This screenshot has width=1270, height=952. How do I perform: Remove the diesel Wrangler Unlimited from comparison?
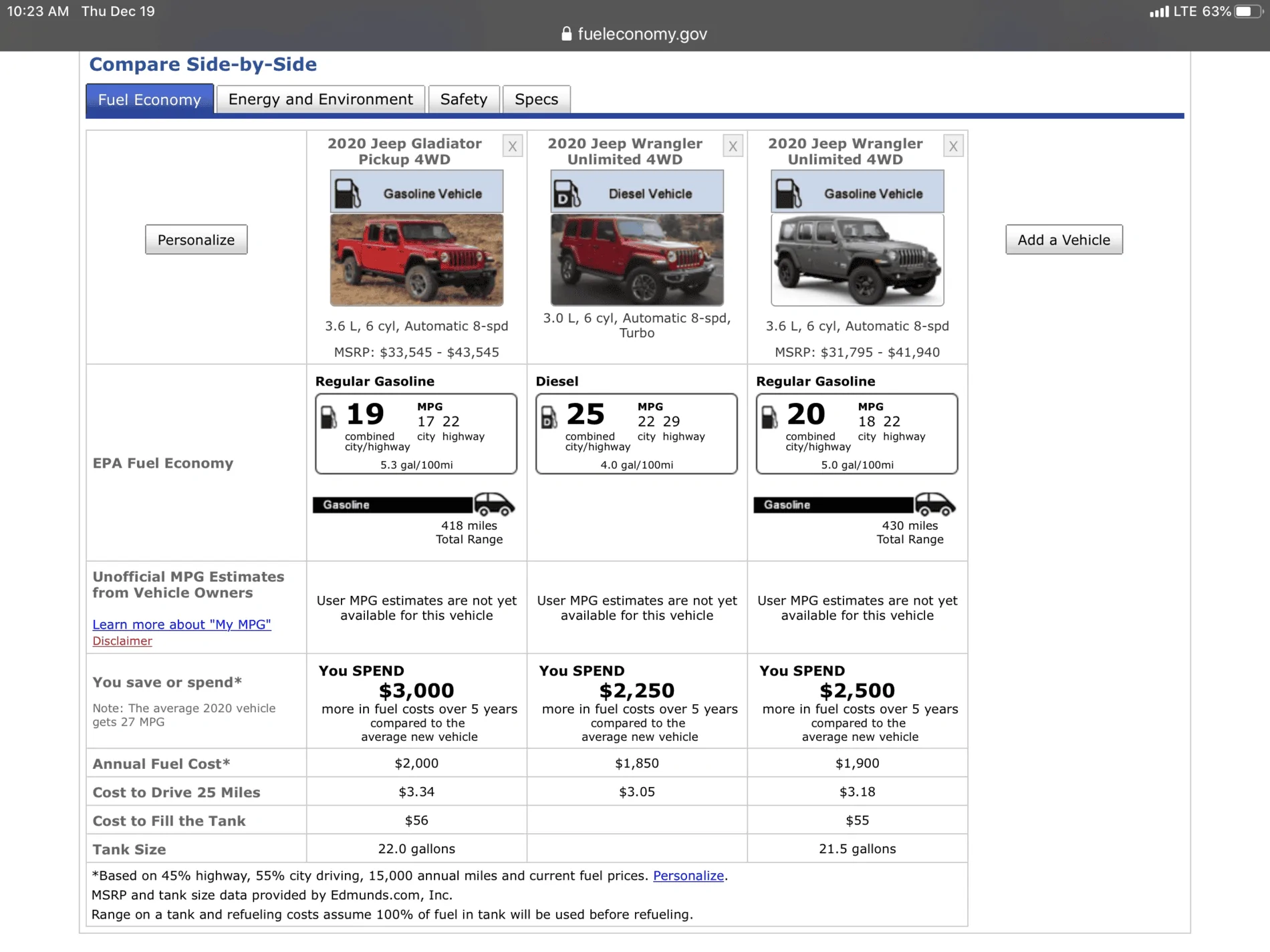733,146
